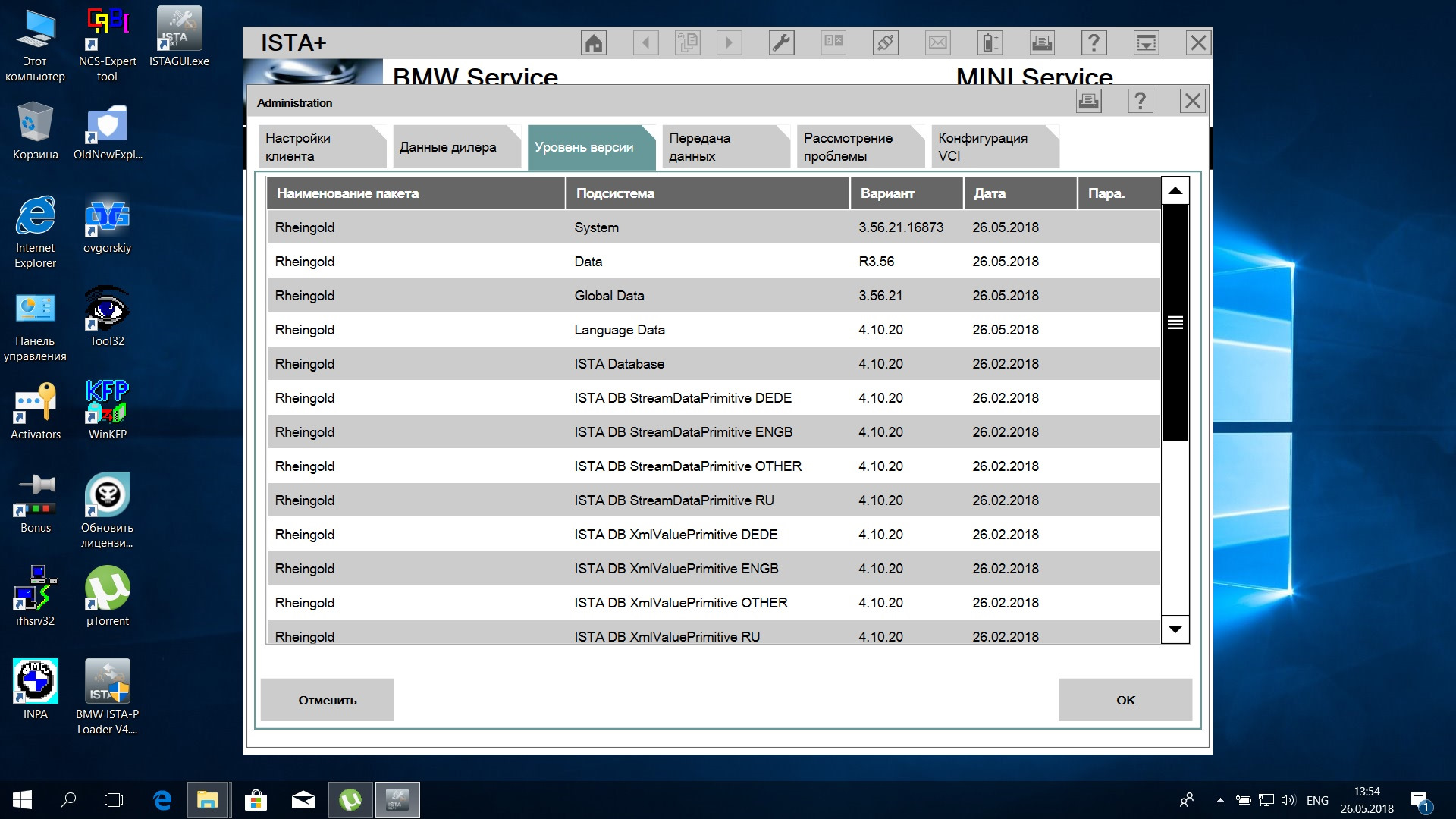The width and height of the screenshot is (1456, 819).
Task: Open ISTA+ help question mark icon
Action: 1094,42
